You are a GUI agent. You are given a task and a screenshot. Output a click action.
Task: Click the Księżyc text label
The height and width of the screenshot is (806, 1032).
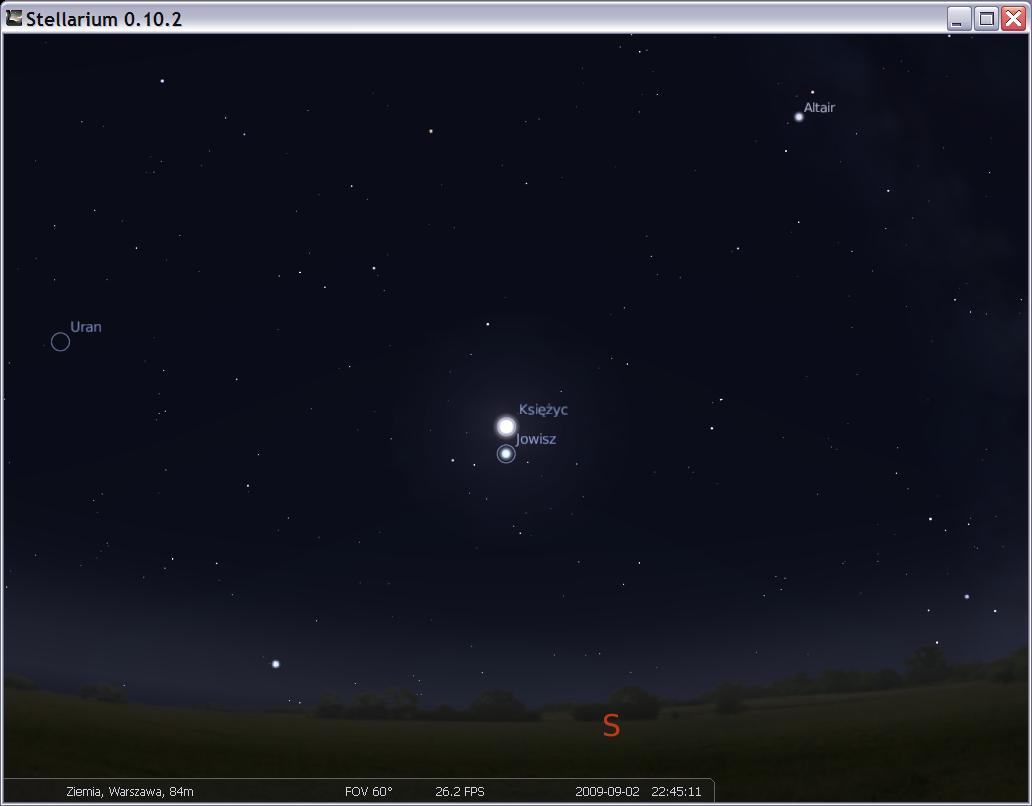pyautogui.click(x=543, y=410)
